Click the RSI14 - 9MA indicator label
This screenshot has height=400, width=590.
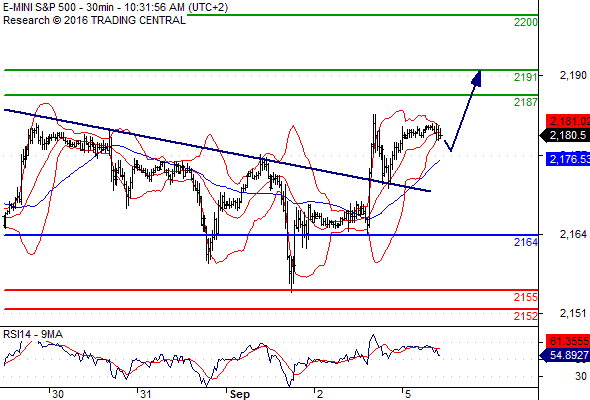(33, 335)
